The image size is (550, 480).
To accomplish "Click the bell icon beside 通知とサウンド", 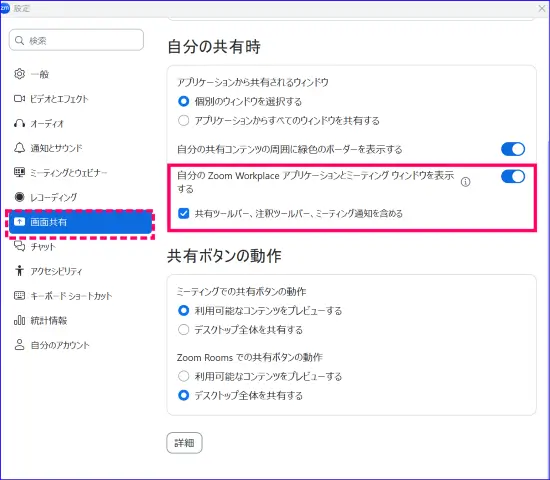I will click(x=19, y=148).
